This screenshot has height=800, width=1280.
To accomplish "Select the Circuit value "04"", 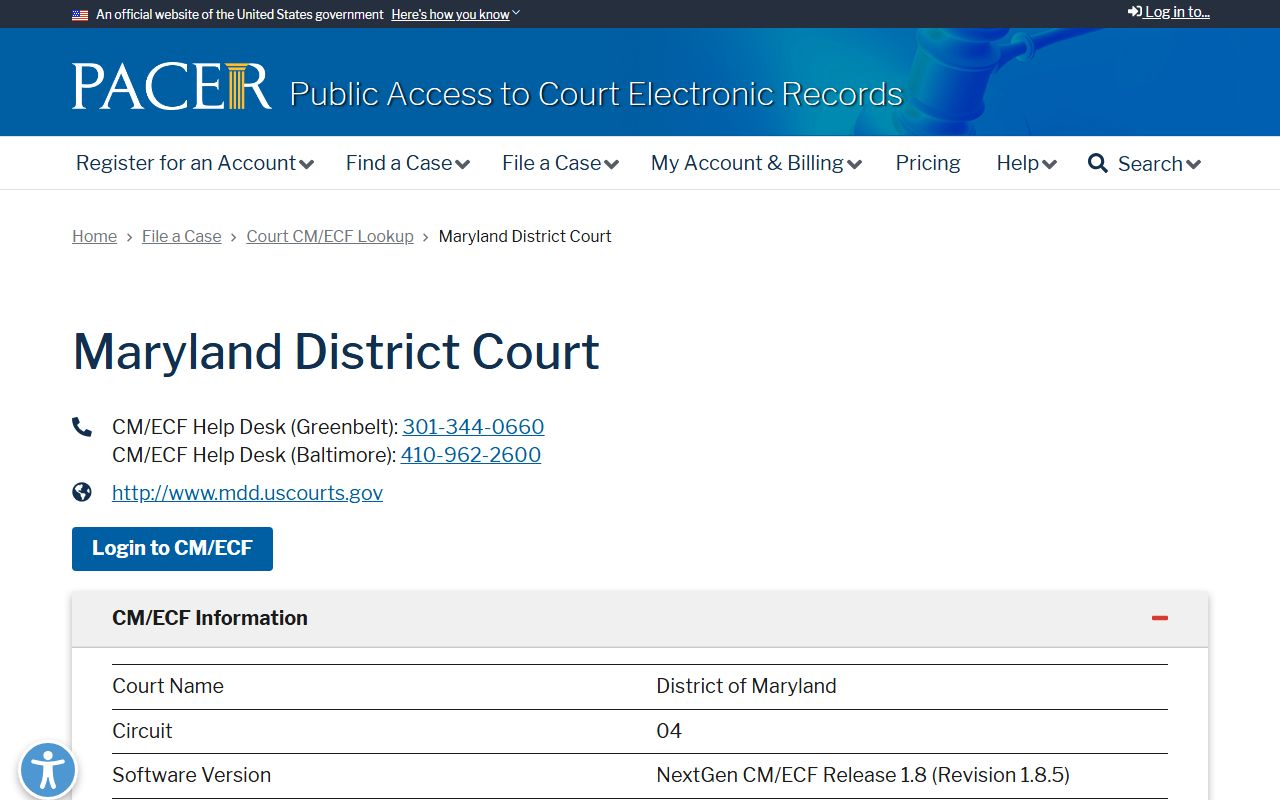I will click(669, 731).
